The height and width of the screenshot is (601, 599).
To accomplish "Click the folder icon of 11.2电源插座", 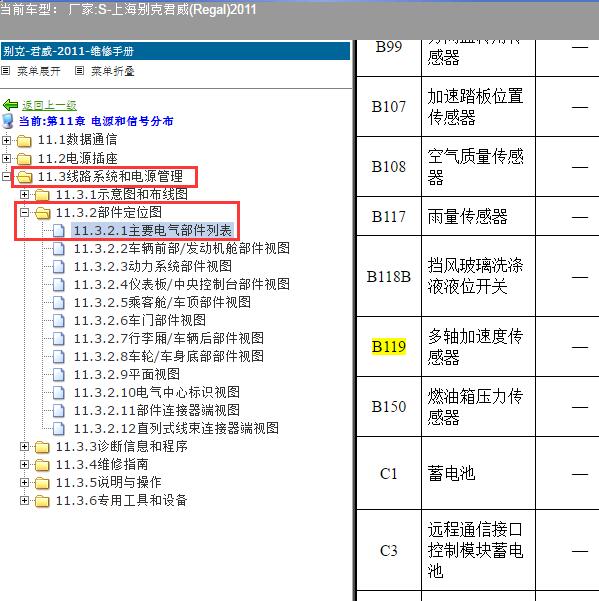I will [24, 159].
